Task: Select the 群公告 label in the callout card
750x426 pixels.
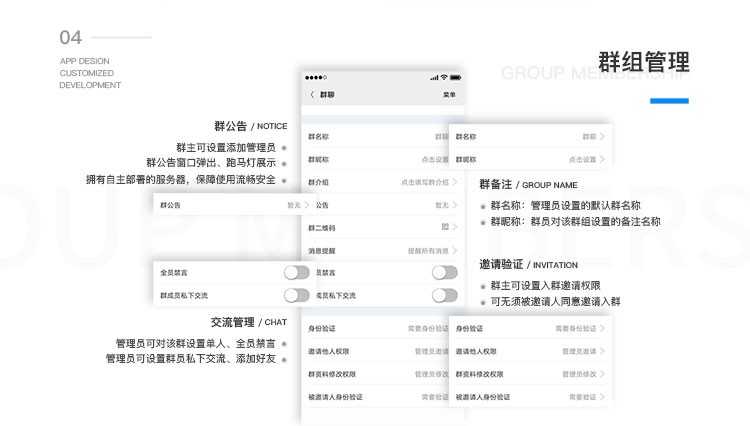Action: tap(170, 205)
